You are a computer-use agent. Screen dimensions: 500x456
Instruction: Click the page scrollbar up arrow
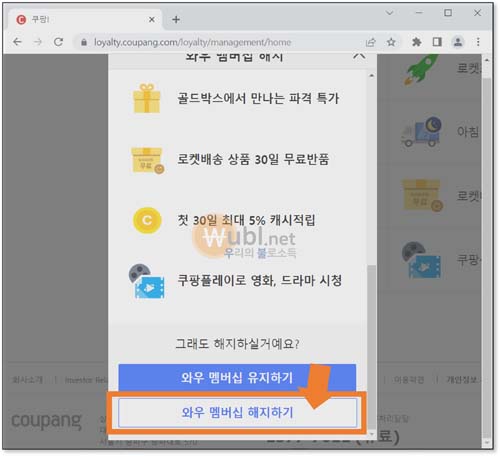(487, 60)
